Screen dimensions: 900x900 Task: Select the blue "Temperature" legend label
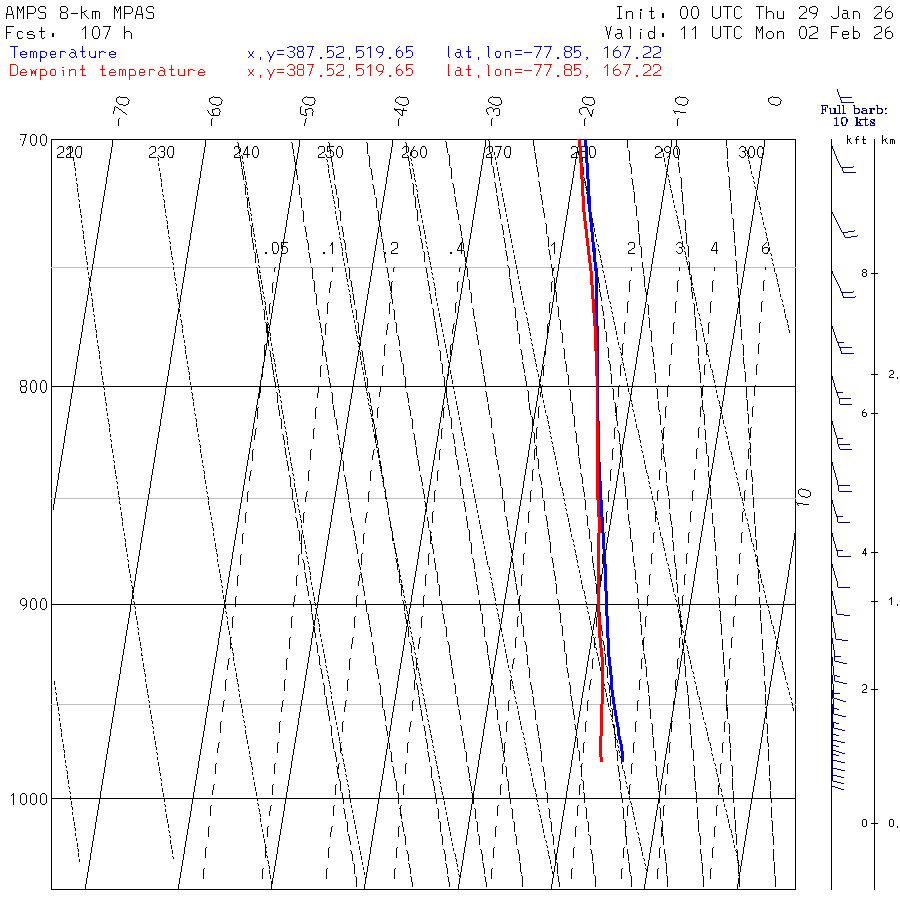tap(63, 53)
